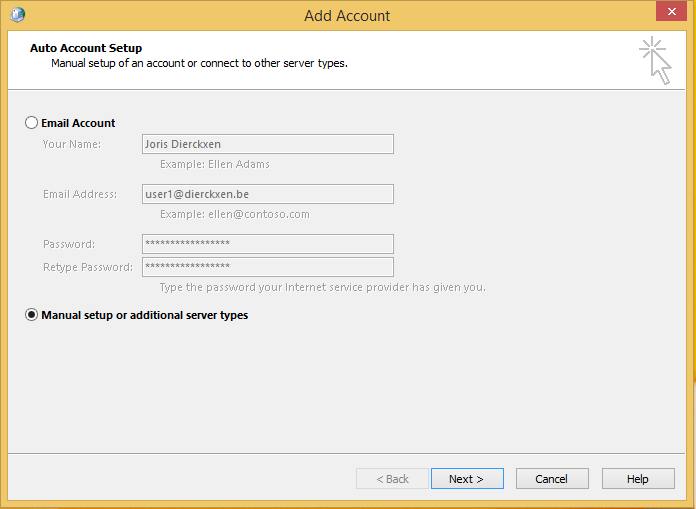Click the greyed-out Back button

[392, 479]
